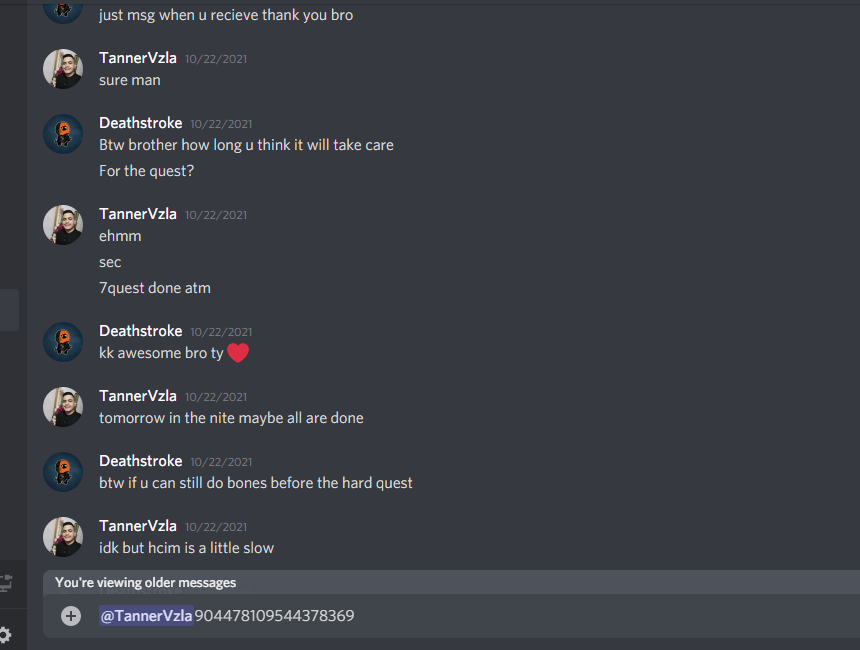Click TannerVzla avatar beside 'idk but hcim'
The width and height of the screenshot is (860, 650).
coord(63,537)
